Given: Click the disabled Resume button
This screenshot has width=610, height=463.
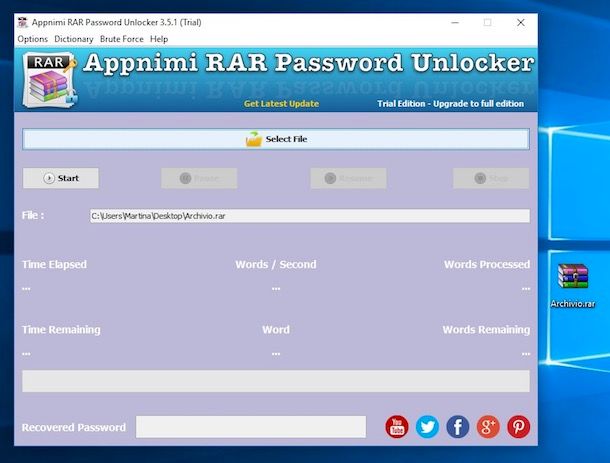Looking at the screenshot, I should point(348,178).
